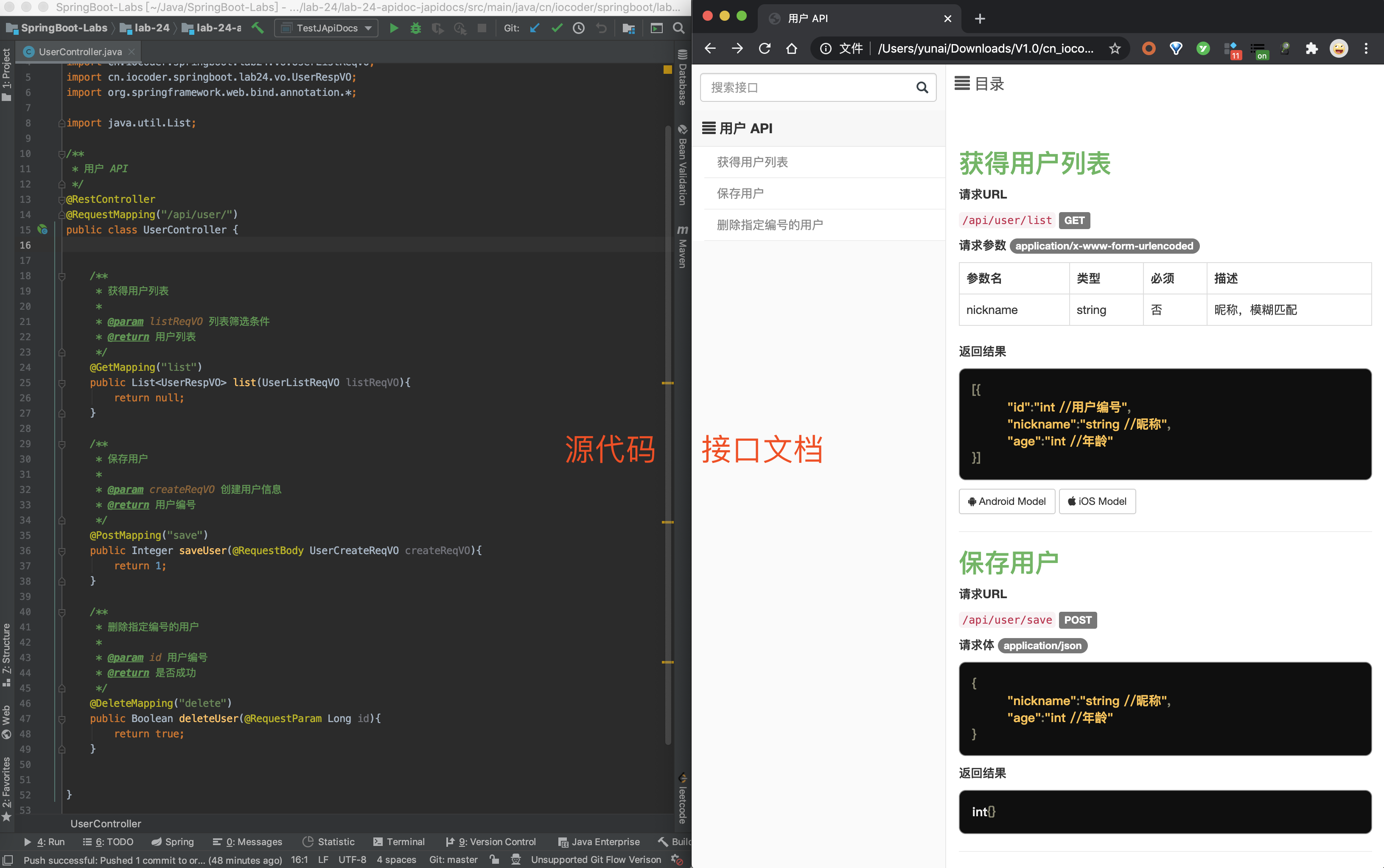This screenshot has height=868, width=1384.
Task: Click the green Run button in toolbar
Action: click(x=394, y=28)
